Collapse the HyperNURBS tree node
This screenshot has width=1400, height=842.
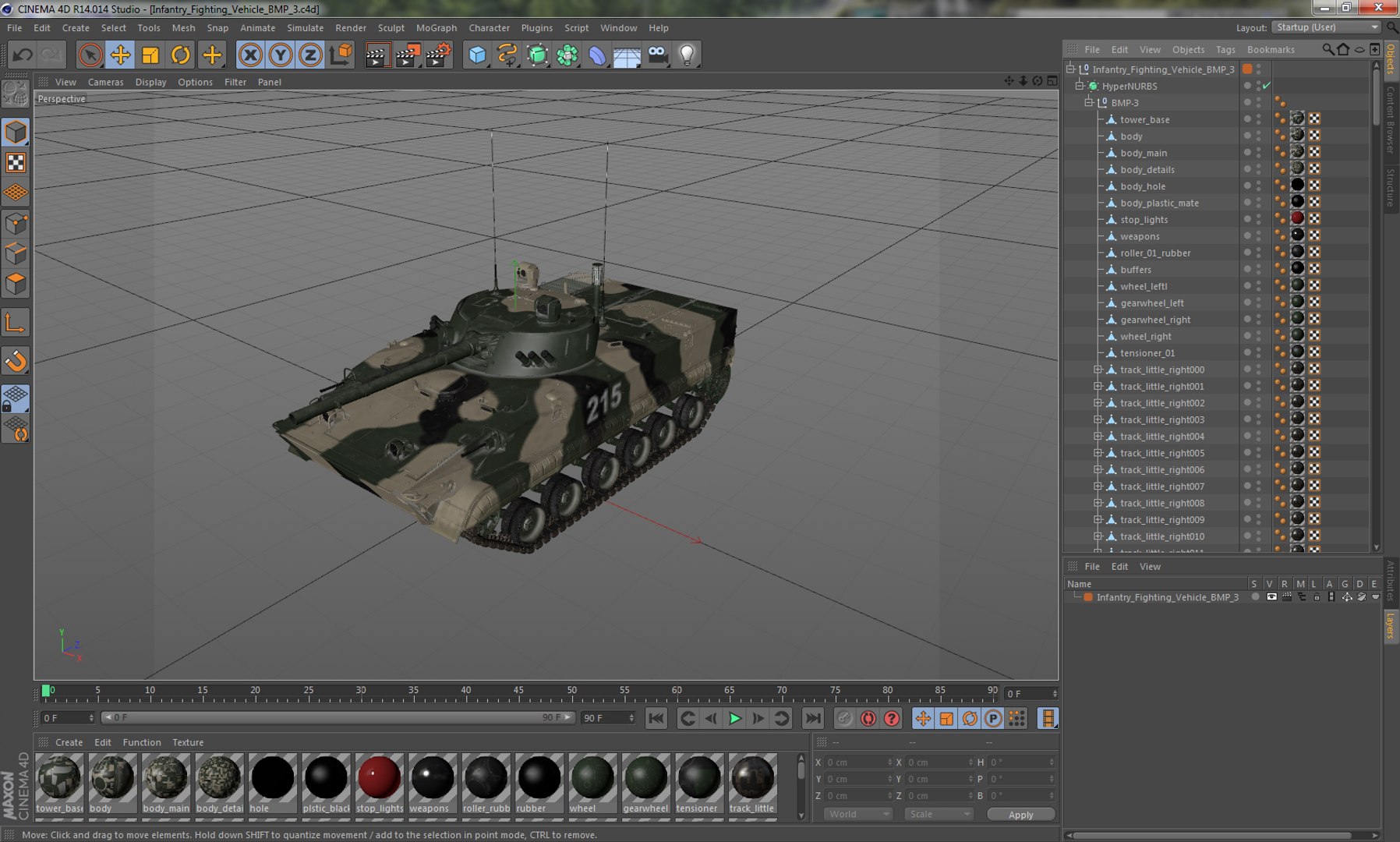pyautogui.click(x=1080, y=86)
